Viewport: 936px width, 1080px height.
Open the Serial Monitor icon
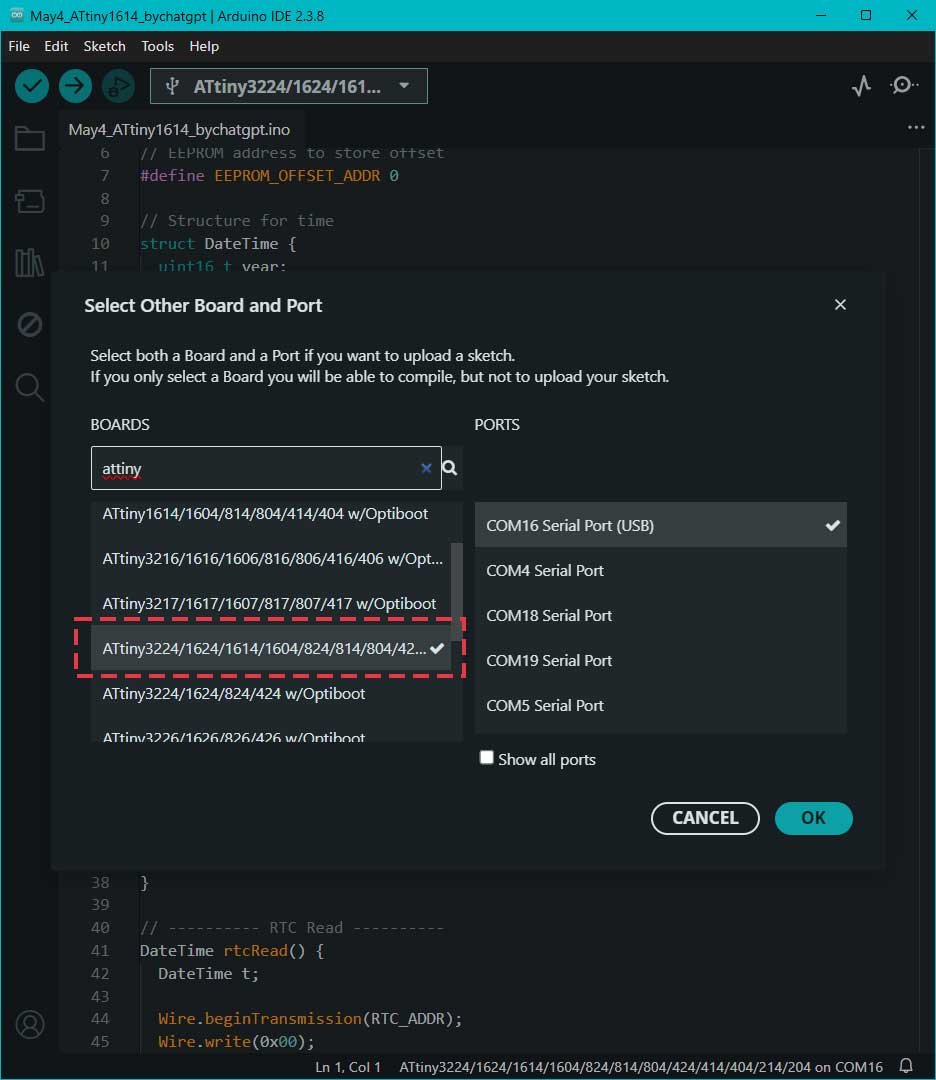point(903,85)
